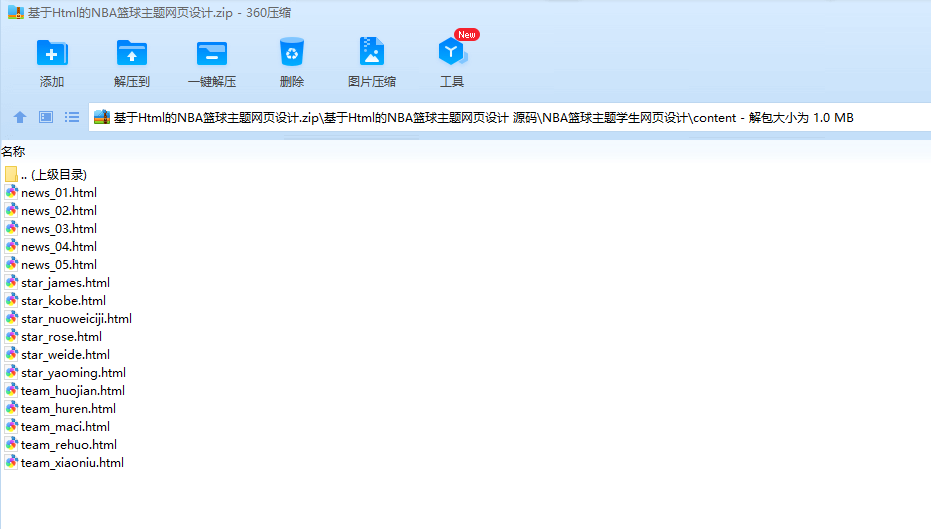Viewport: 931px width, 529px height.
Task: Select file team_xiaoniu.html
Action: point(65,463)
